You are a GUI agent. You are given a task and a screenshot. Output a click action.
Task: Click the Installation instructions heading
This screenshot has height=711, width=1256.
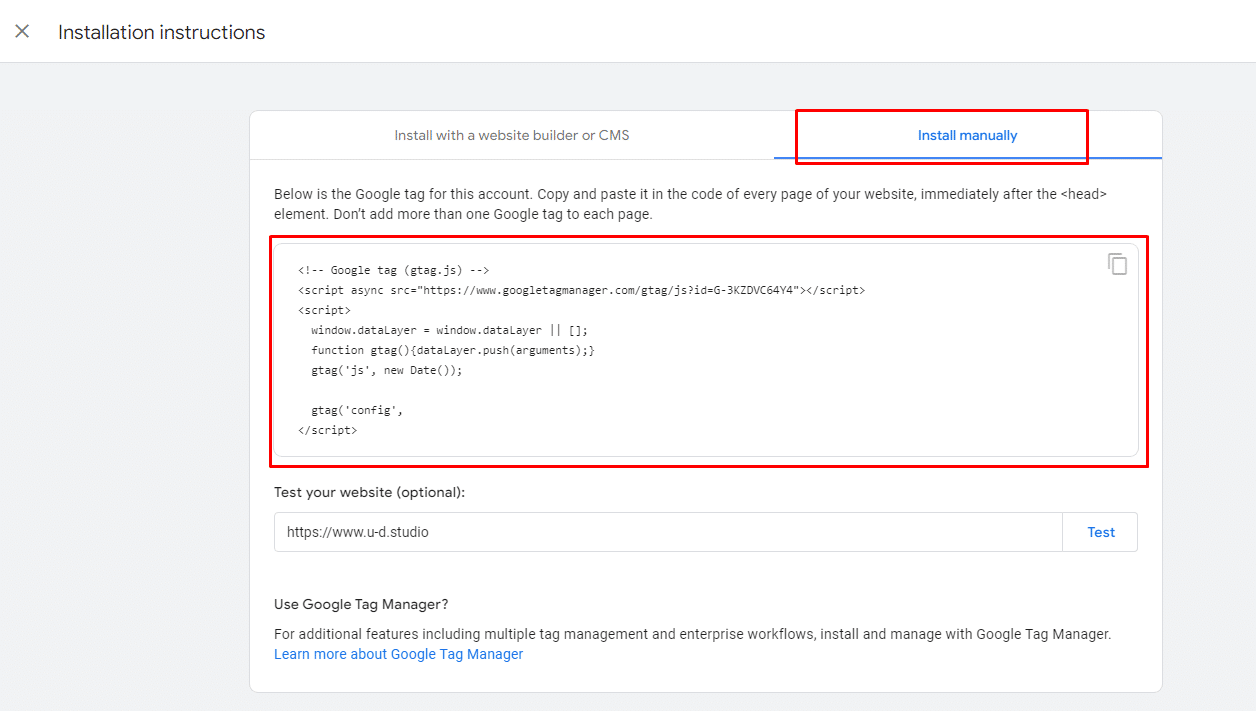point(162,32)
